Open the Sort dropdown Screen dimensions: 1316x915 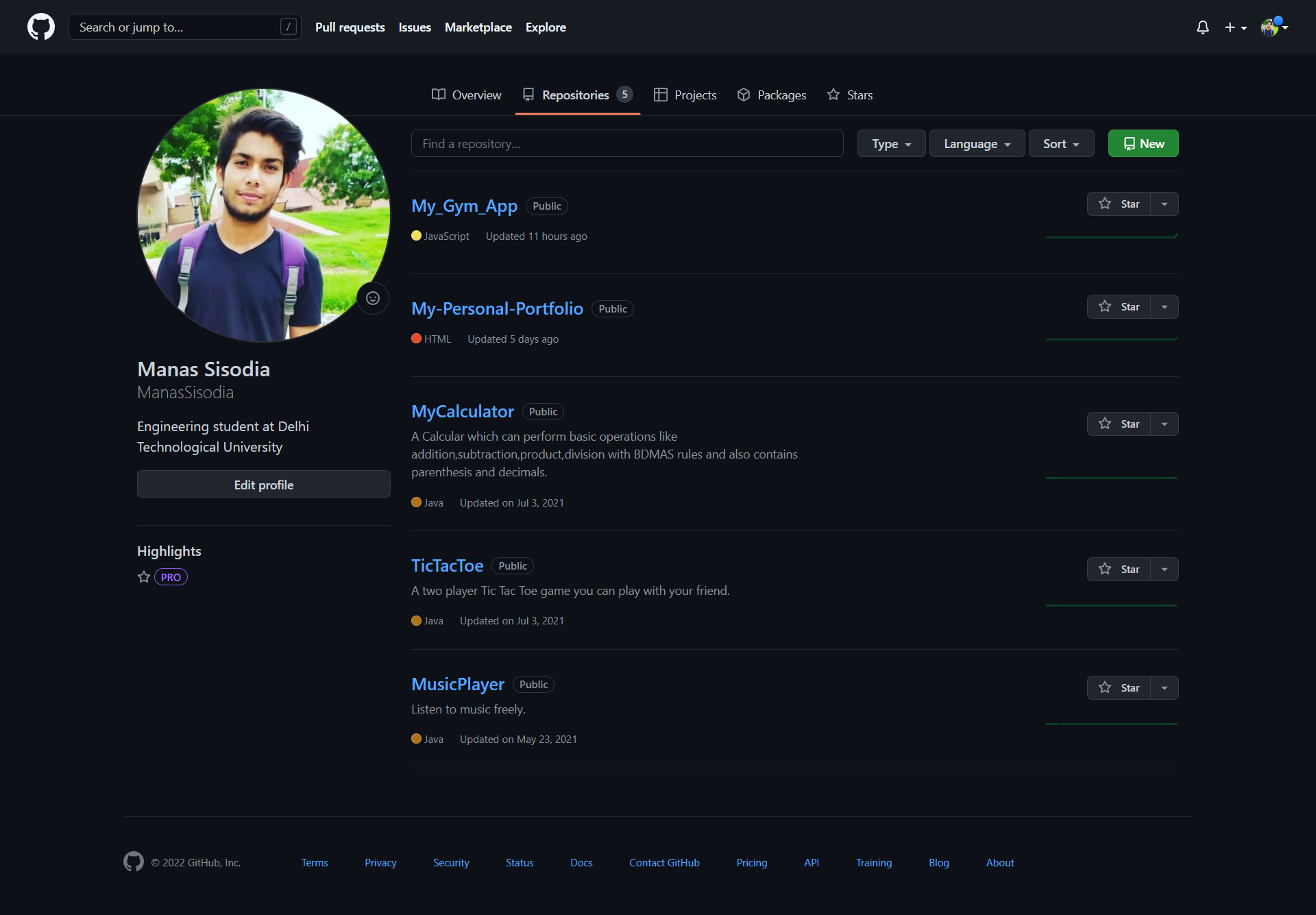point(1061,143)
